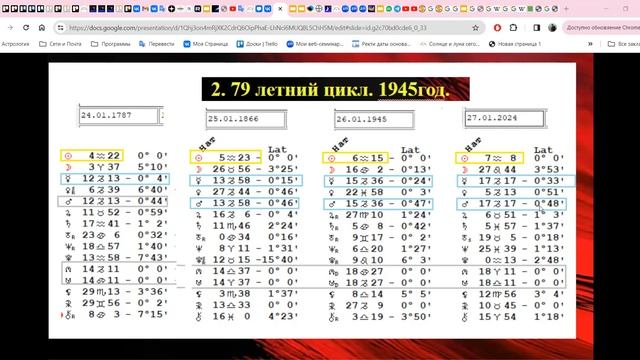The image size is (640, 360).
Task: Click the 2024 Mars row 17♑17 - 0°48'
Action: [511, 204]
